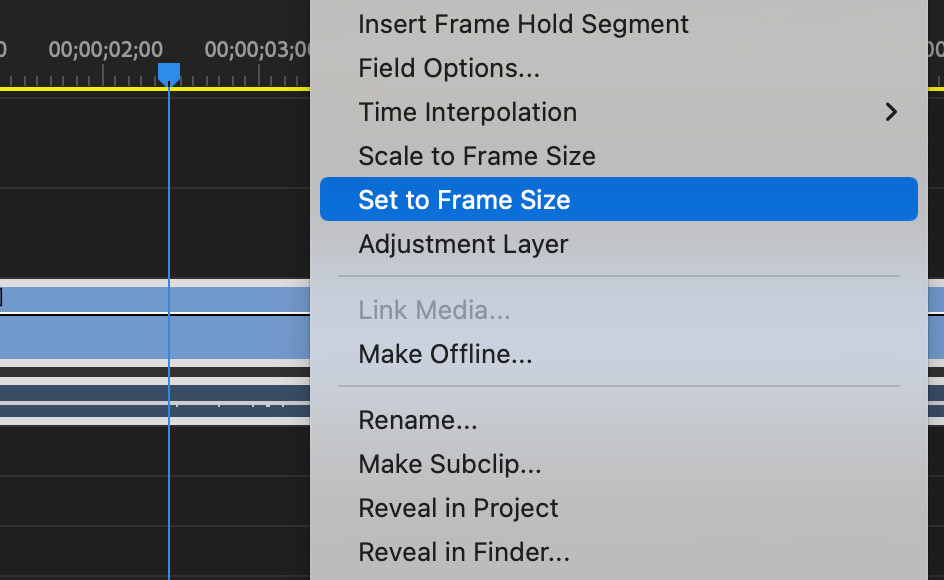Click the 00;00;03;00 timecode on ruler
The image size is (944, 580).
click(257, 49)
